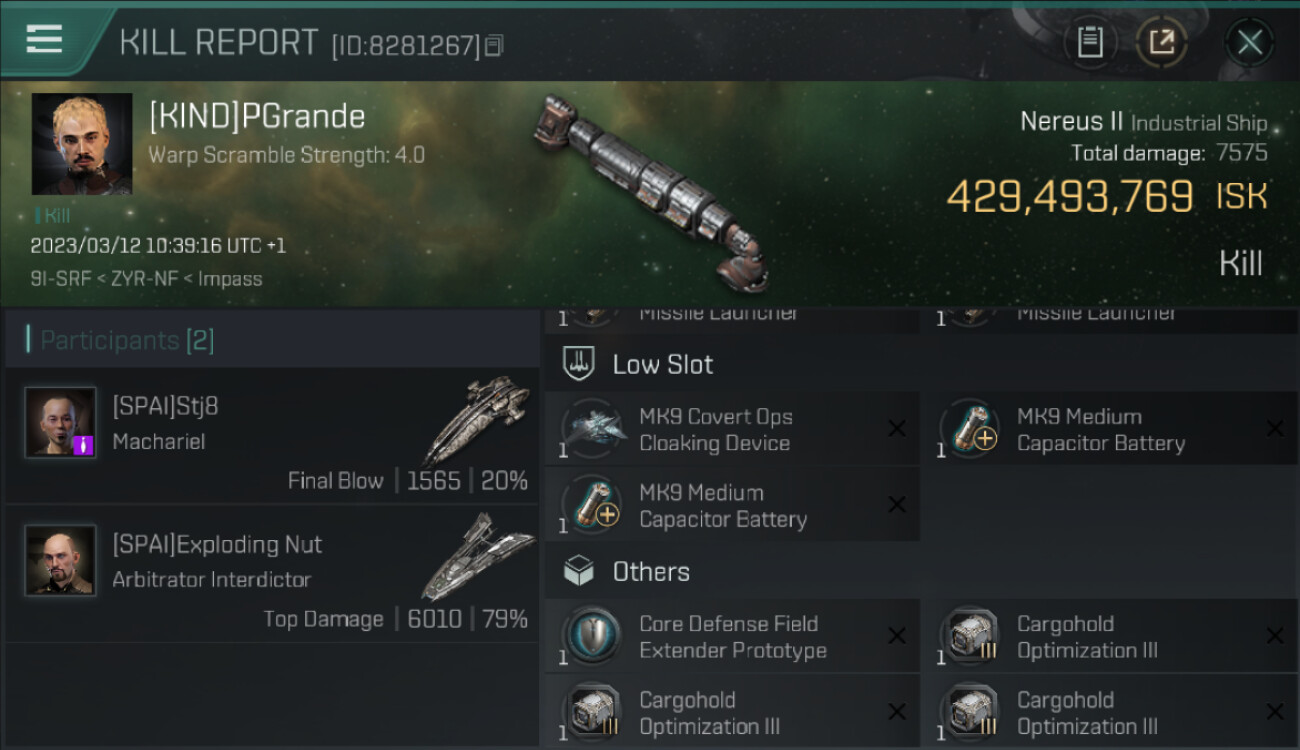Copy the kill report ID
This screenshot has width=1300, height=750.
[495, 45]
